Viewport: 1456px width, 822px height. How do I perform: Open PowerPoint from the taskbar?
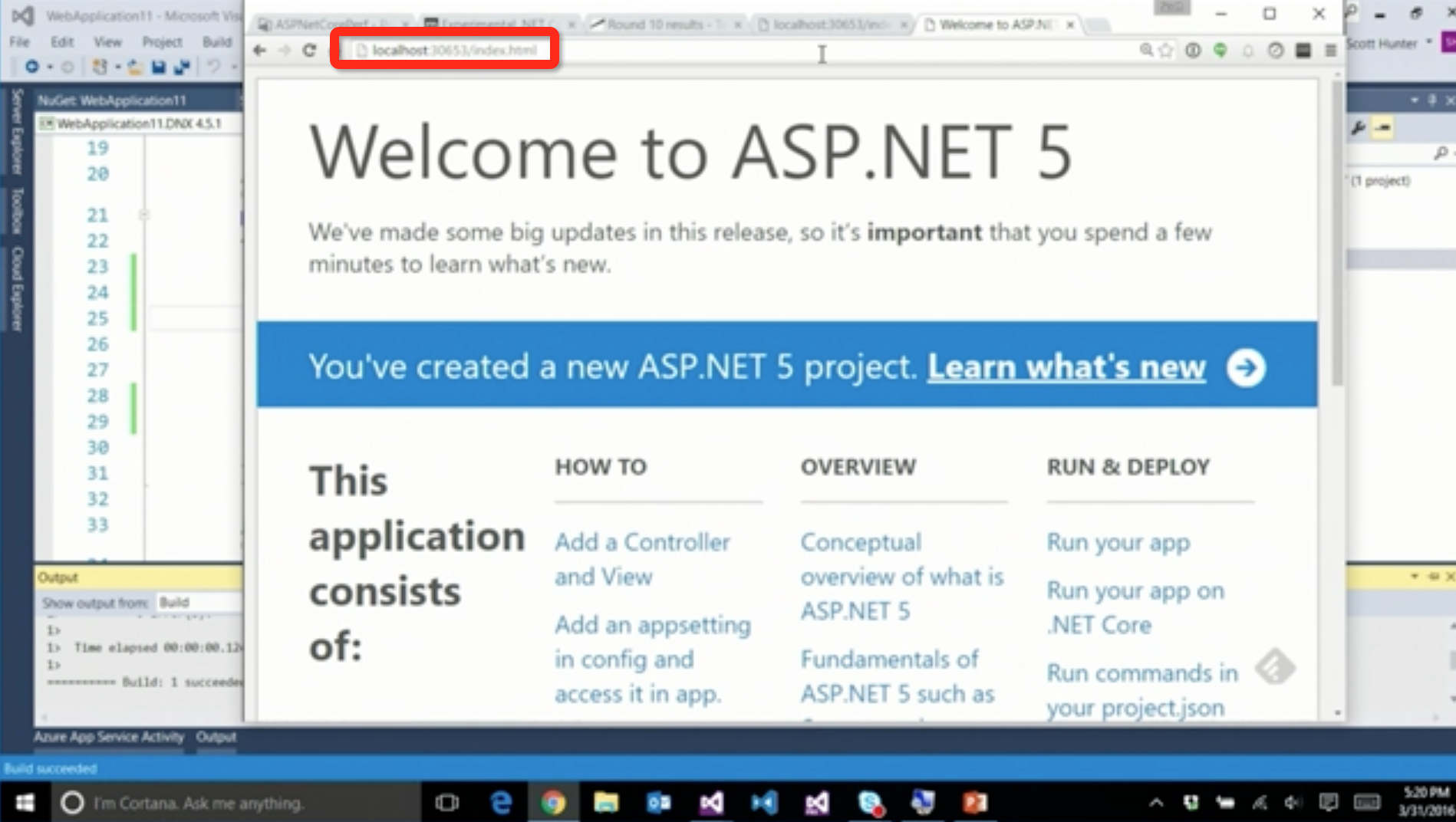pos(975,803)
